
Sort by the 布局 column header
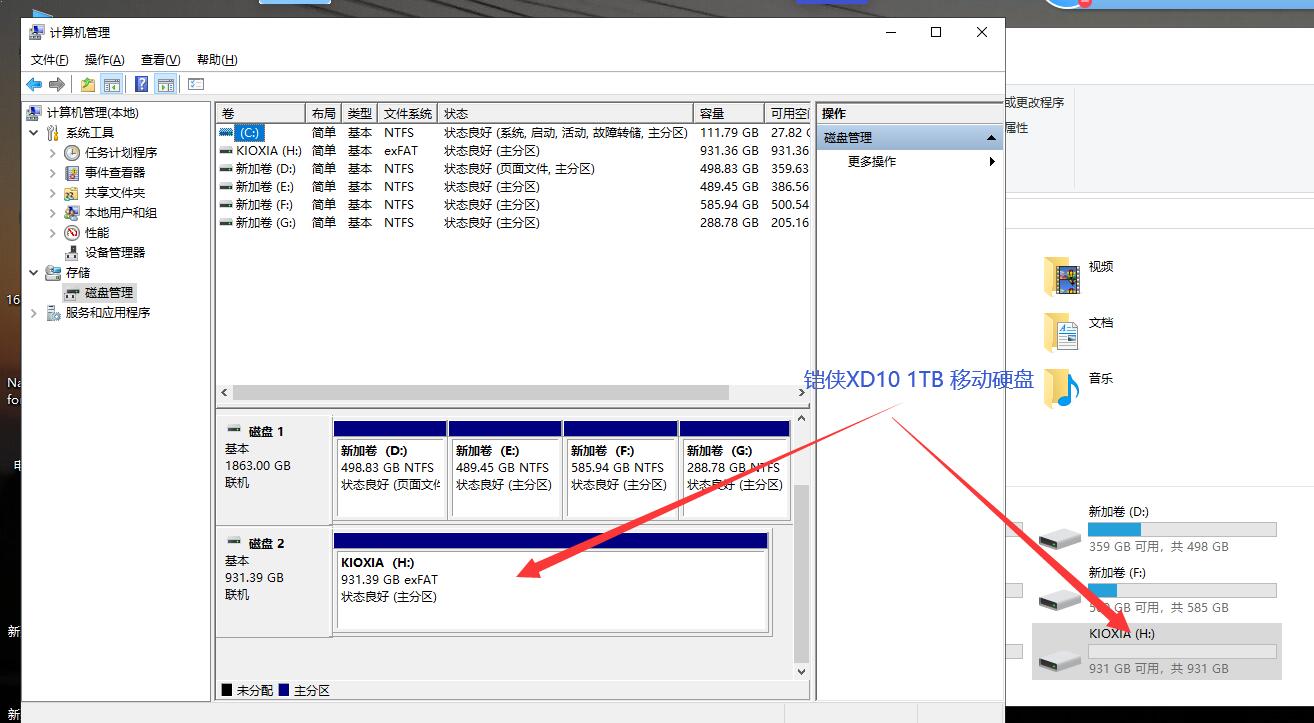click(324, 114)
